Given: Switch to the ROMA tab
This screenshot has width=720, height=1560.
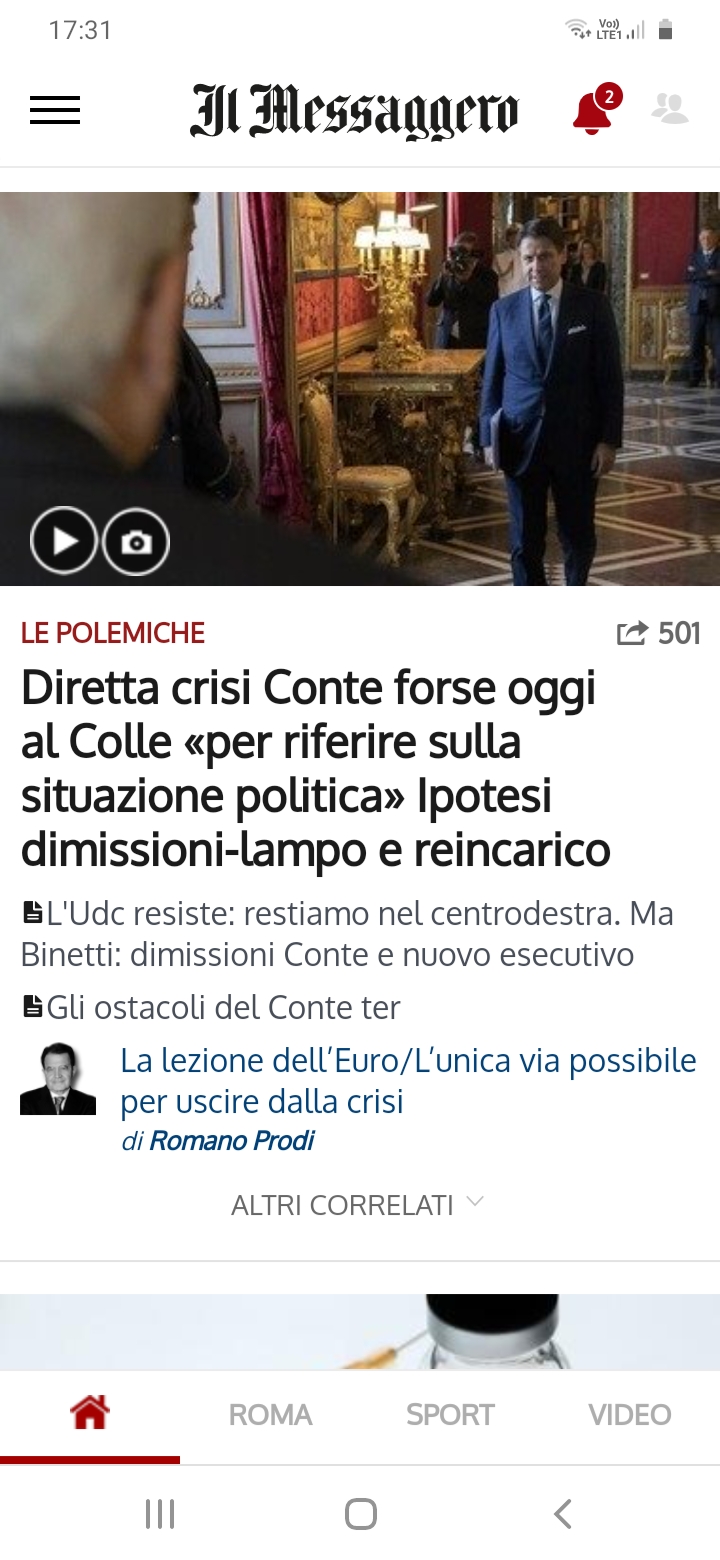Looking at the screenshot, I should [270, 1415].
